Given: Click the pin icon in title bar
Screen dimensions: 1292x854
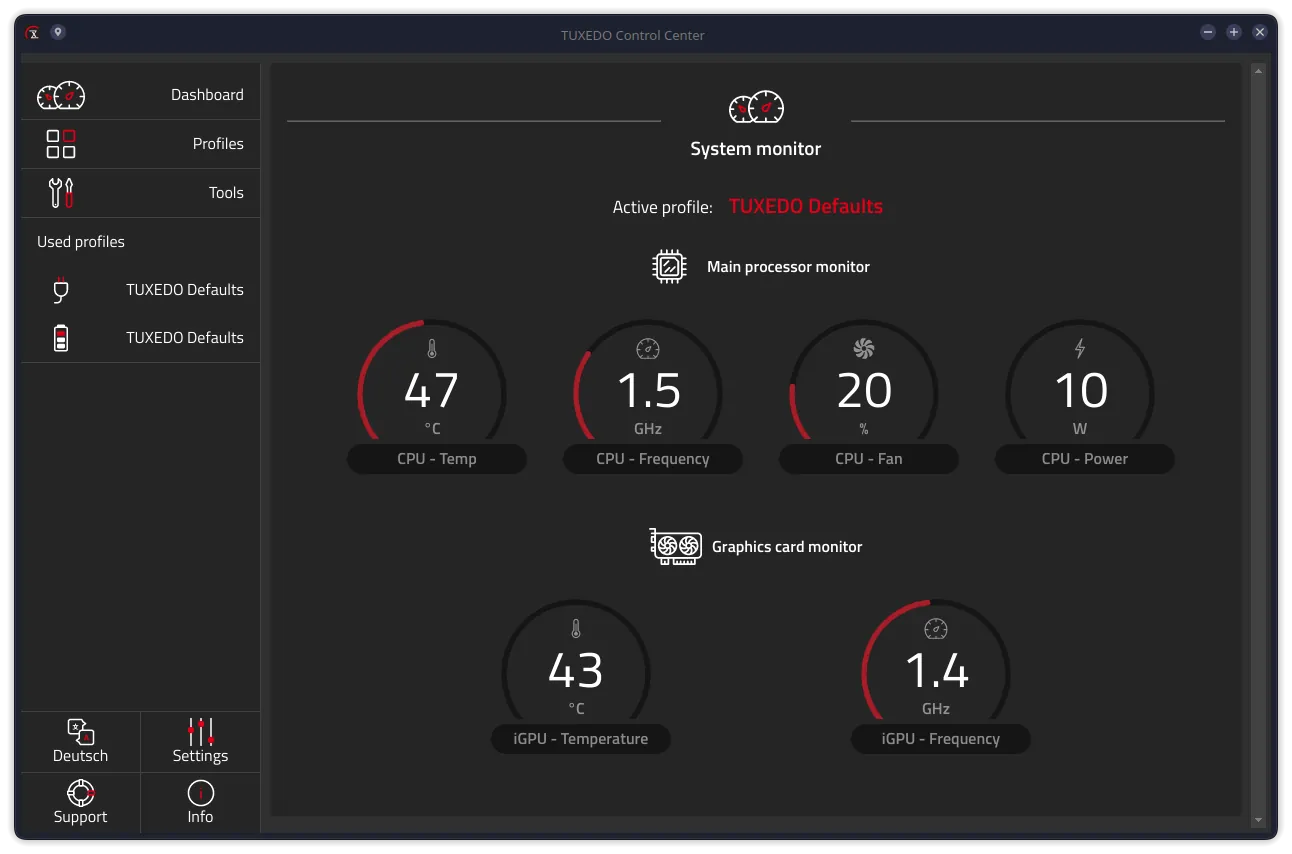Looking at the screenshot, I should (x=58, y=32).
